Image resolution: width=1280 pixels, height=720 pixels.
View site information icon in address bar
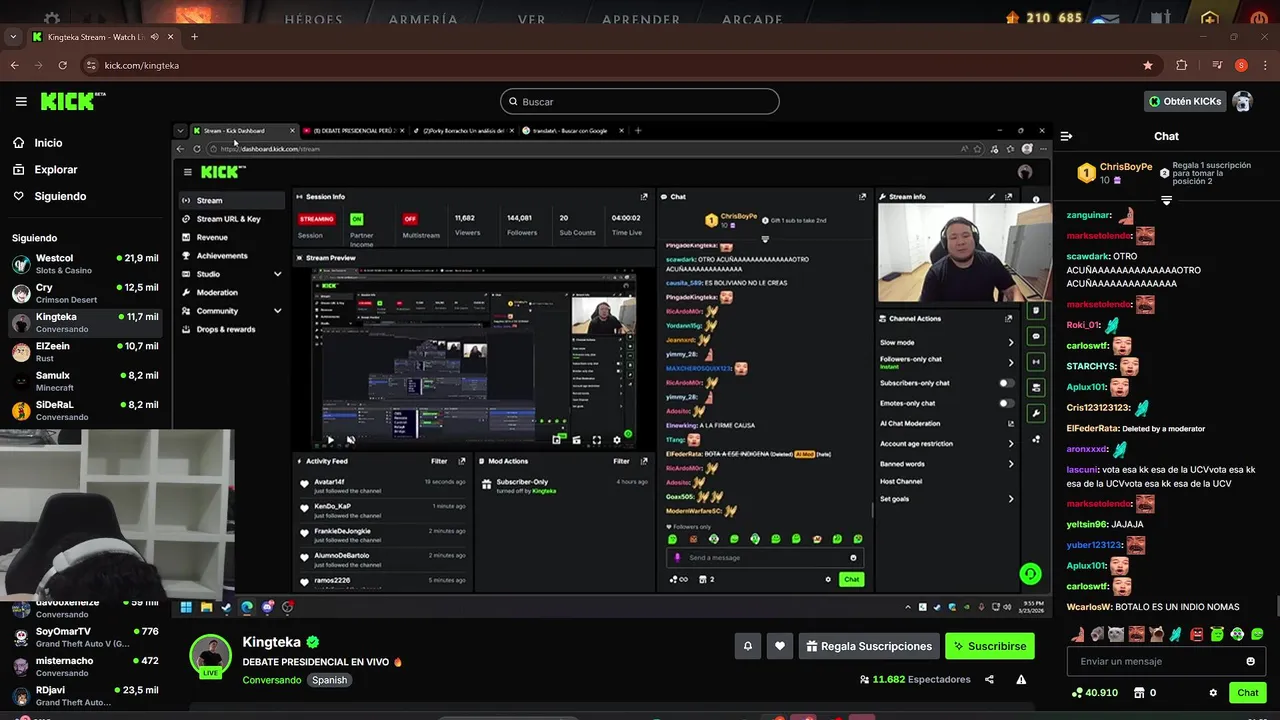92,65
